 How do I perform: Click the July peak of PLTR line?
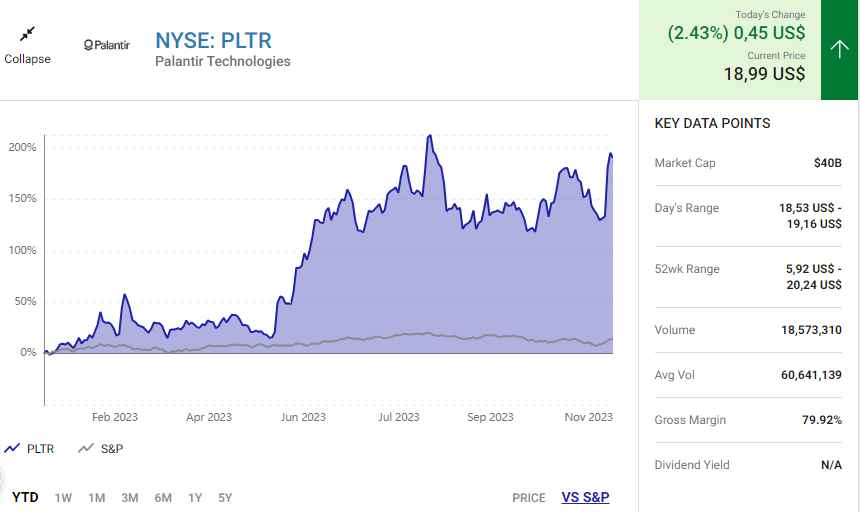[x=429, y=136]
